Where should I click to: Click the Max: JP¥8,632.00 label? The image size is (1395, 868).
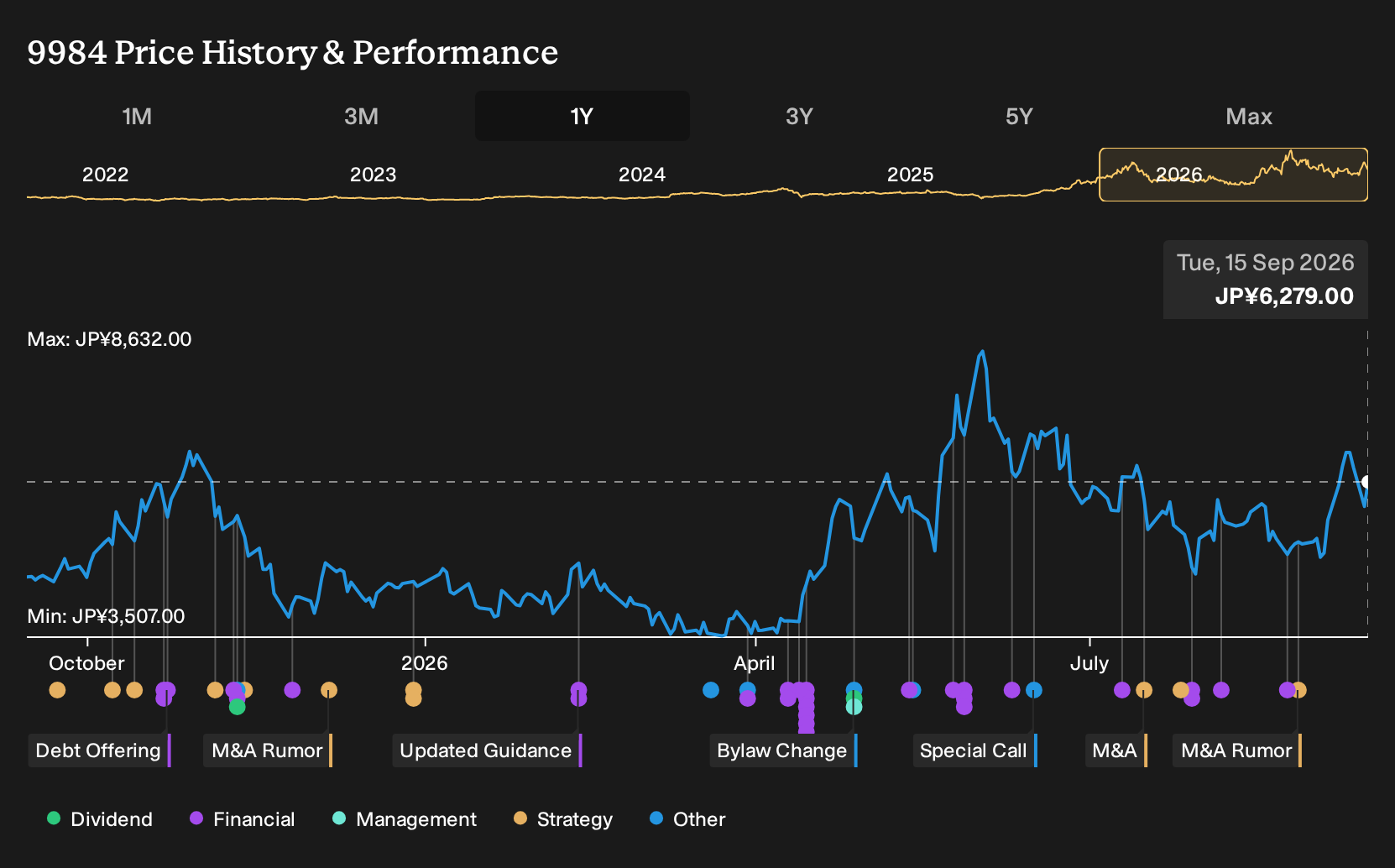[109, 339]
